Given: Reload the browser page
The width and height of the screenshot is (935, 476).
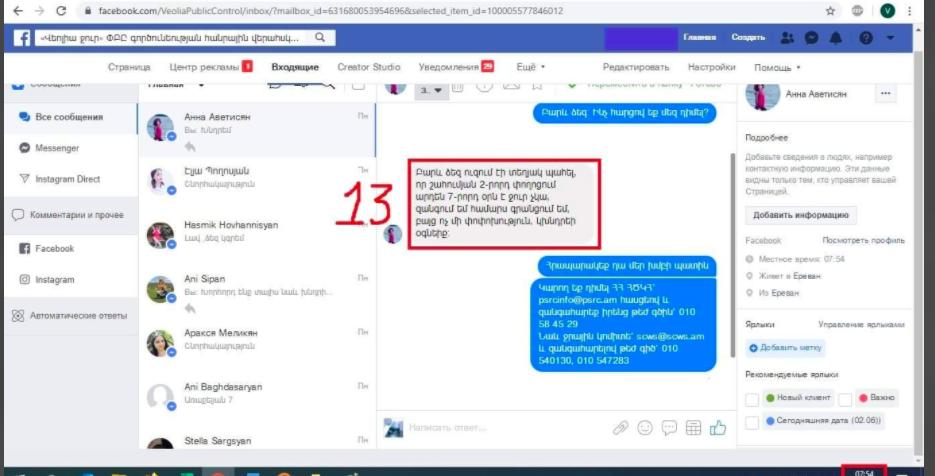Looking at the screenshot, I should tap(61, 11).
